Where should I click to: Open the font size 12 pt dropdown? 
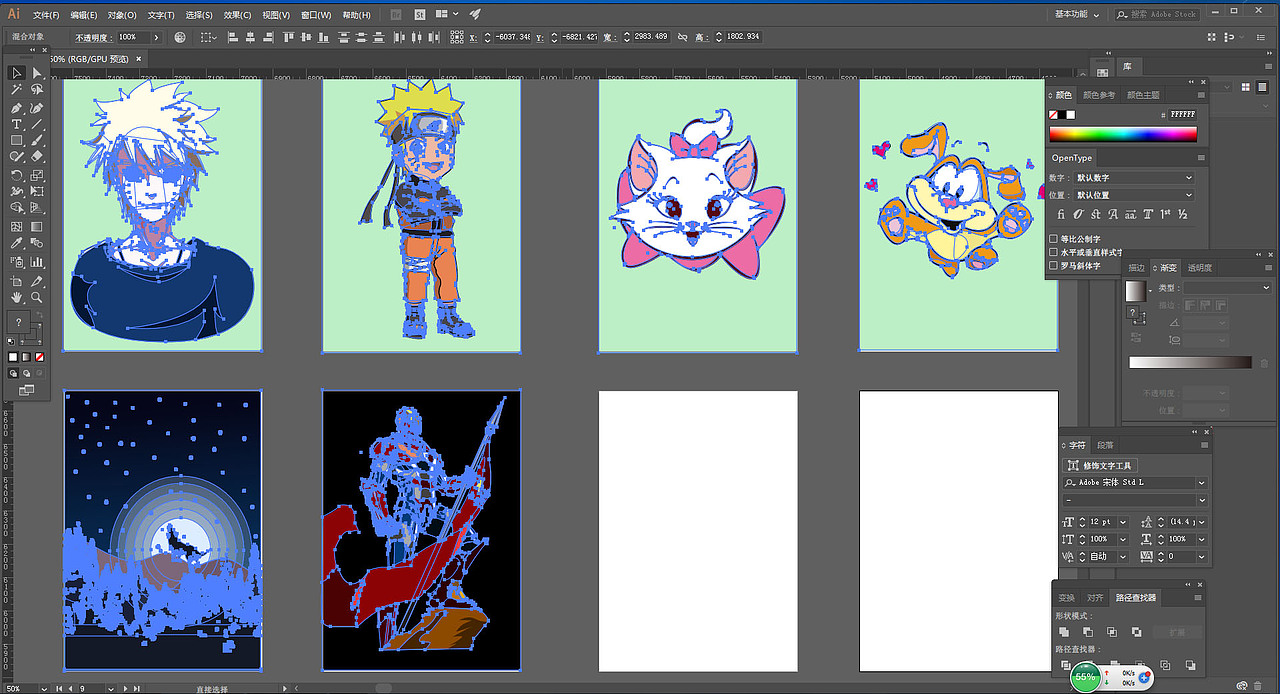click(1123, 522)
